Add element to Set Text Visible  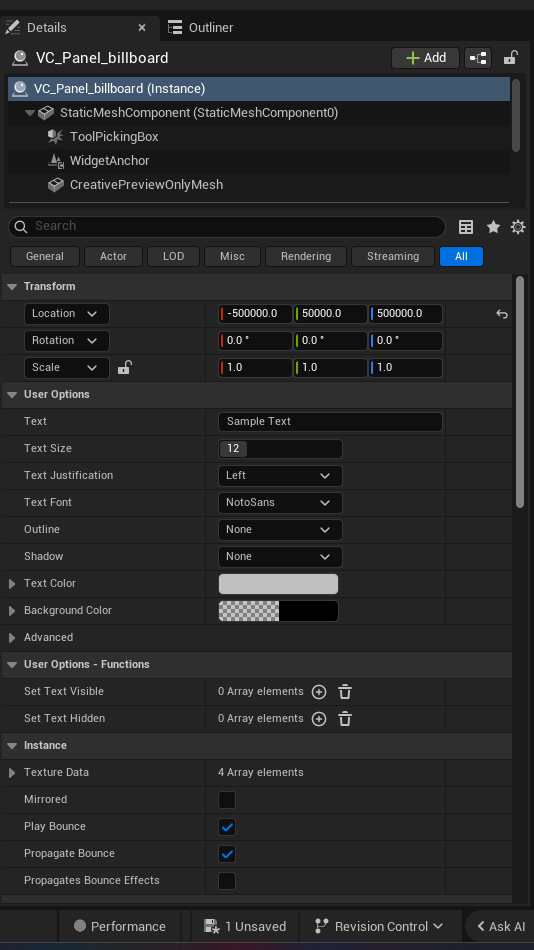point(319,692)
